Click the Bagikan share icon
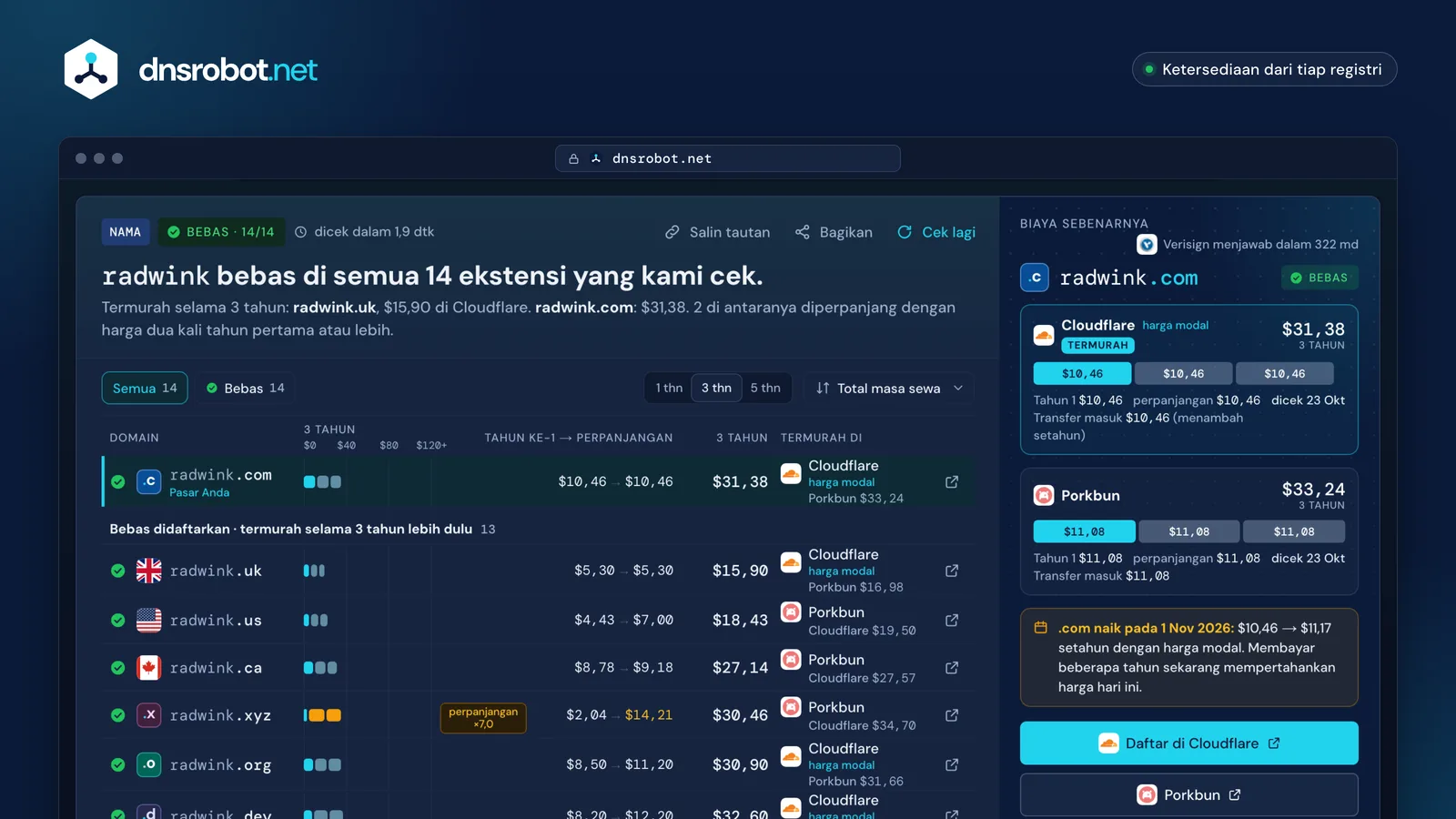The width and height of the screenshot is (1456, 819). pos(802,232)
